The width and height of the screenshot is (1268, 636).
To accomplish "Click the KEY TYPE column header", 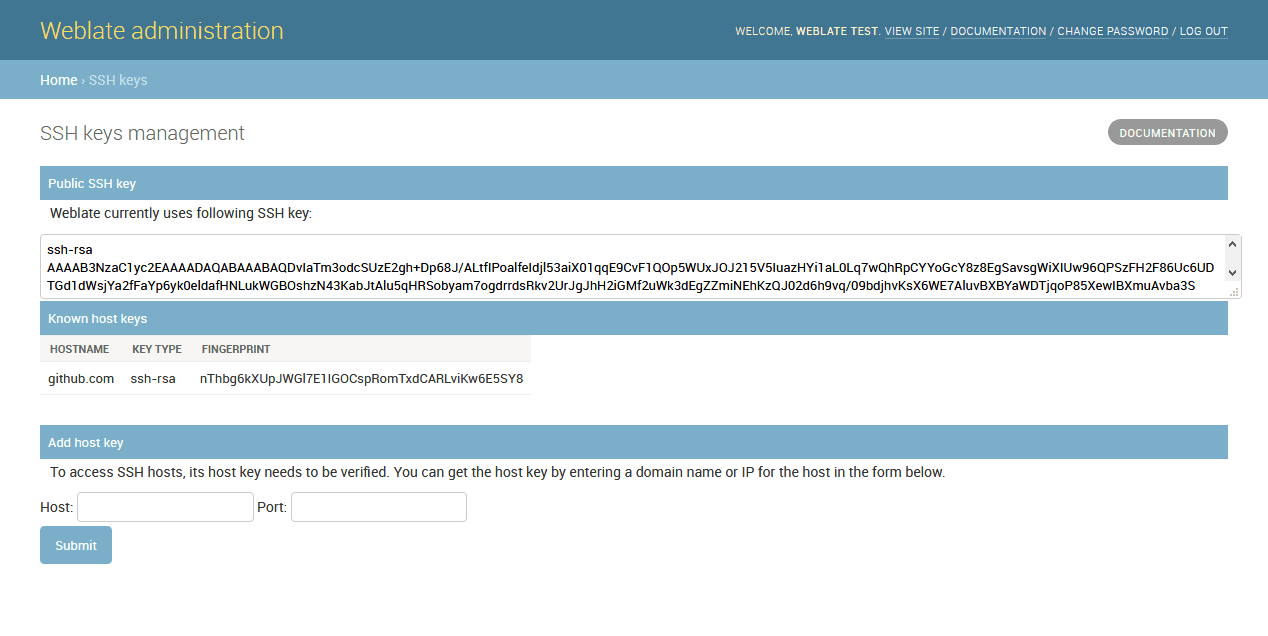I will (157, 349).
